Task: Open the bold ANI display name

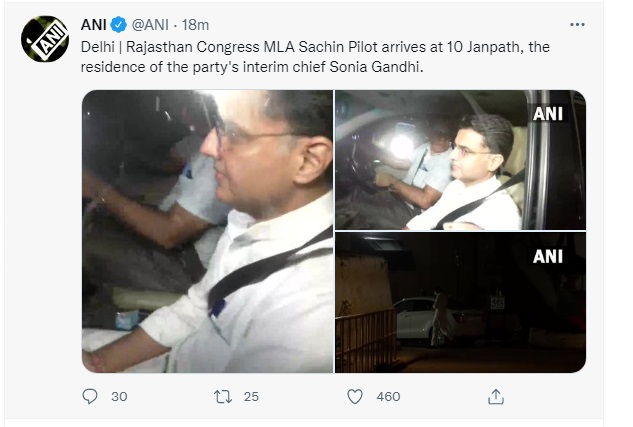Action: [x=96, y=24]
